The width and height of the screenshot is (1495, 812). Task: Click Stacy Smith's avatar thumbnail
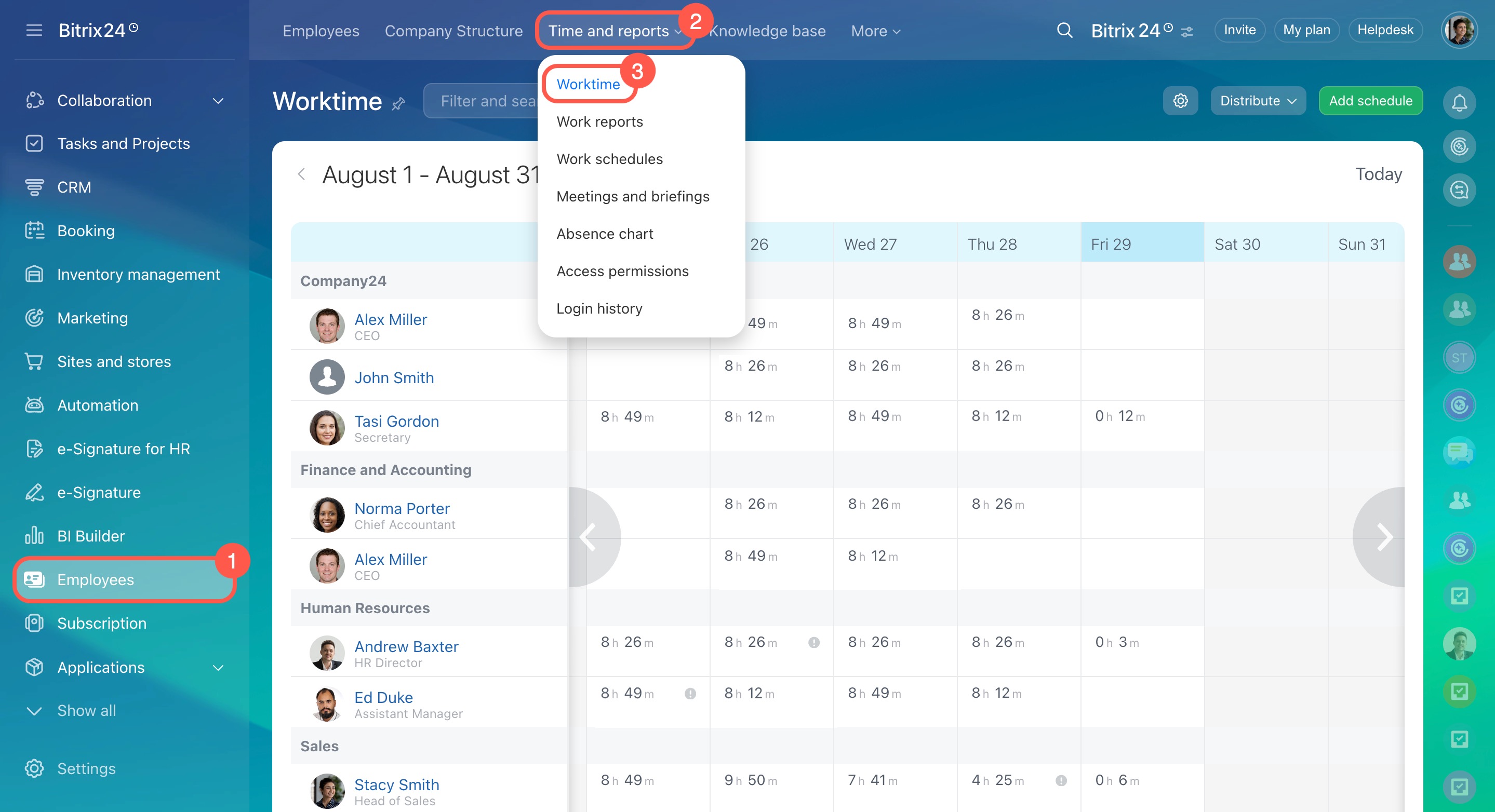[327, 791]
